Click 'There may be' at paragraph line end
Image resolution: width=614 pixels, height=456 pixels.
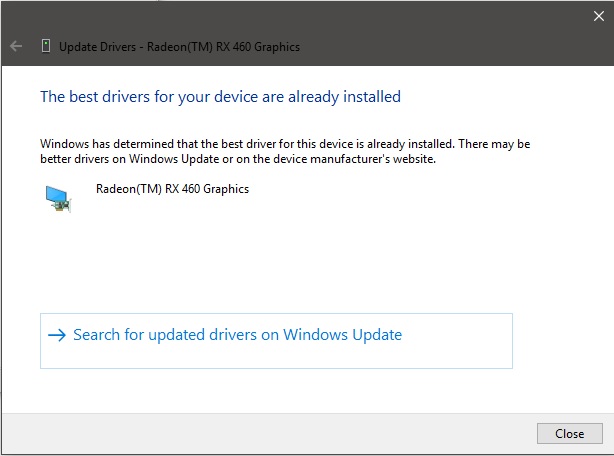coord(494,144)
